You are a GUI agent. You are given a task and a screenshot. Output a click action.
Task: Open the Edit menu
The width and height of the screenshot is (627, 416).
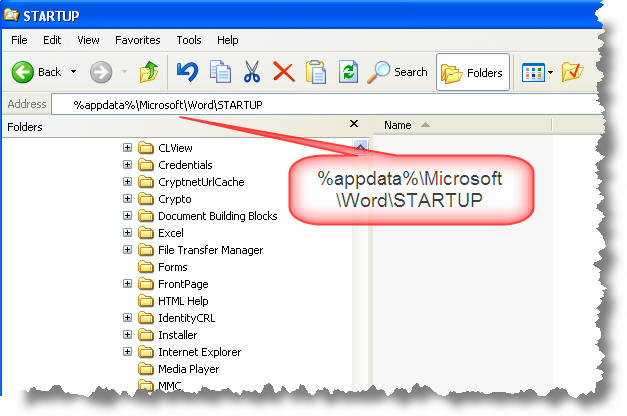[52, 40]
